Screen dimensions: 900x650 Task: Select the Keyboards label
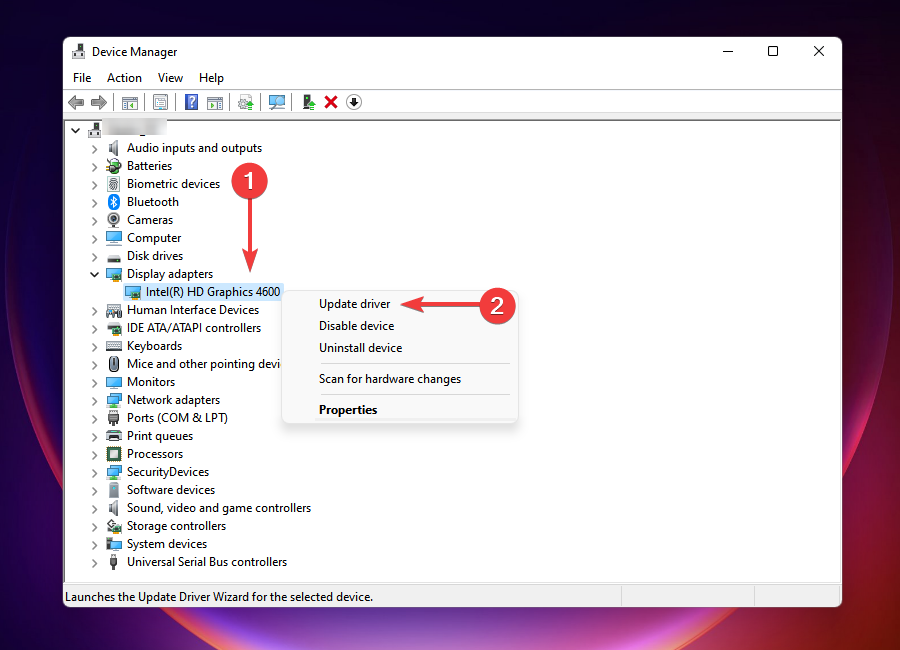point(154,346)
